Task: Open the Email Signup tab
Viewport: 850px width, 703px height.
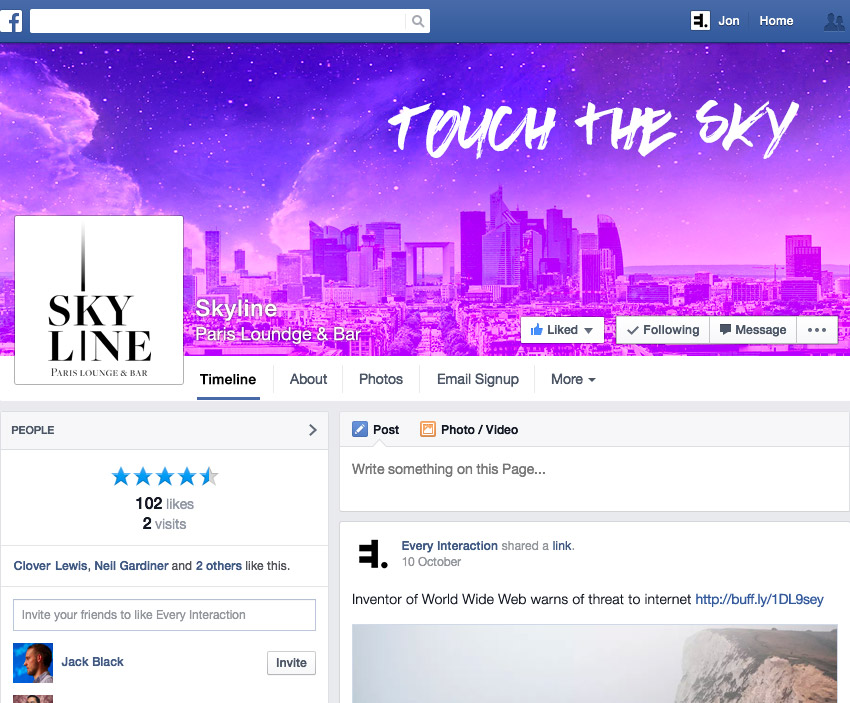Action: pyautogui.click(x=478, y=379)
